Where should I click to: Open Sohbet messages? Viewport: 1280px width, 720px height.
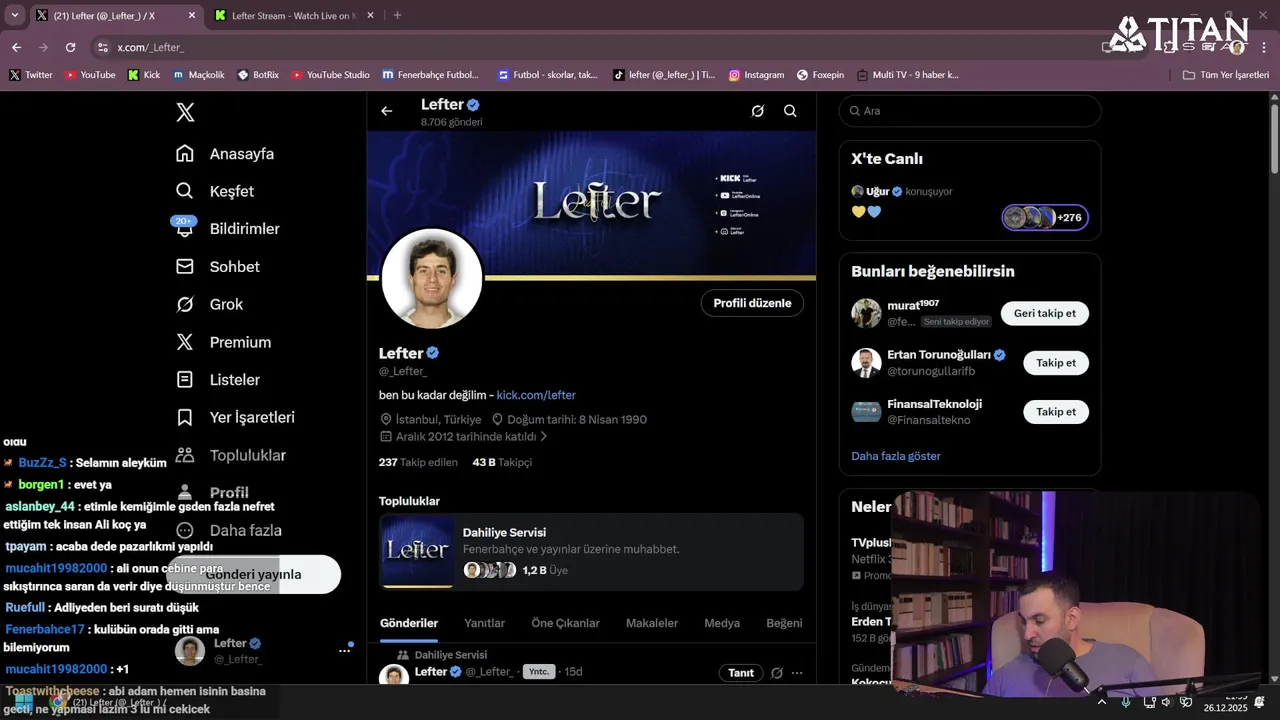pos(218,266)
